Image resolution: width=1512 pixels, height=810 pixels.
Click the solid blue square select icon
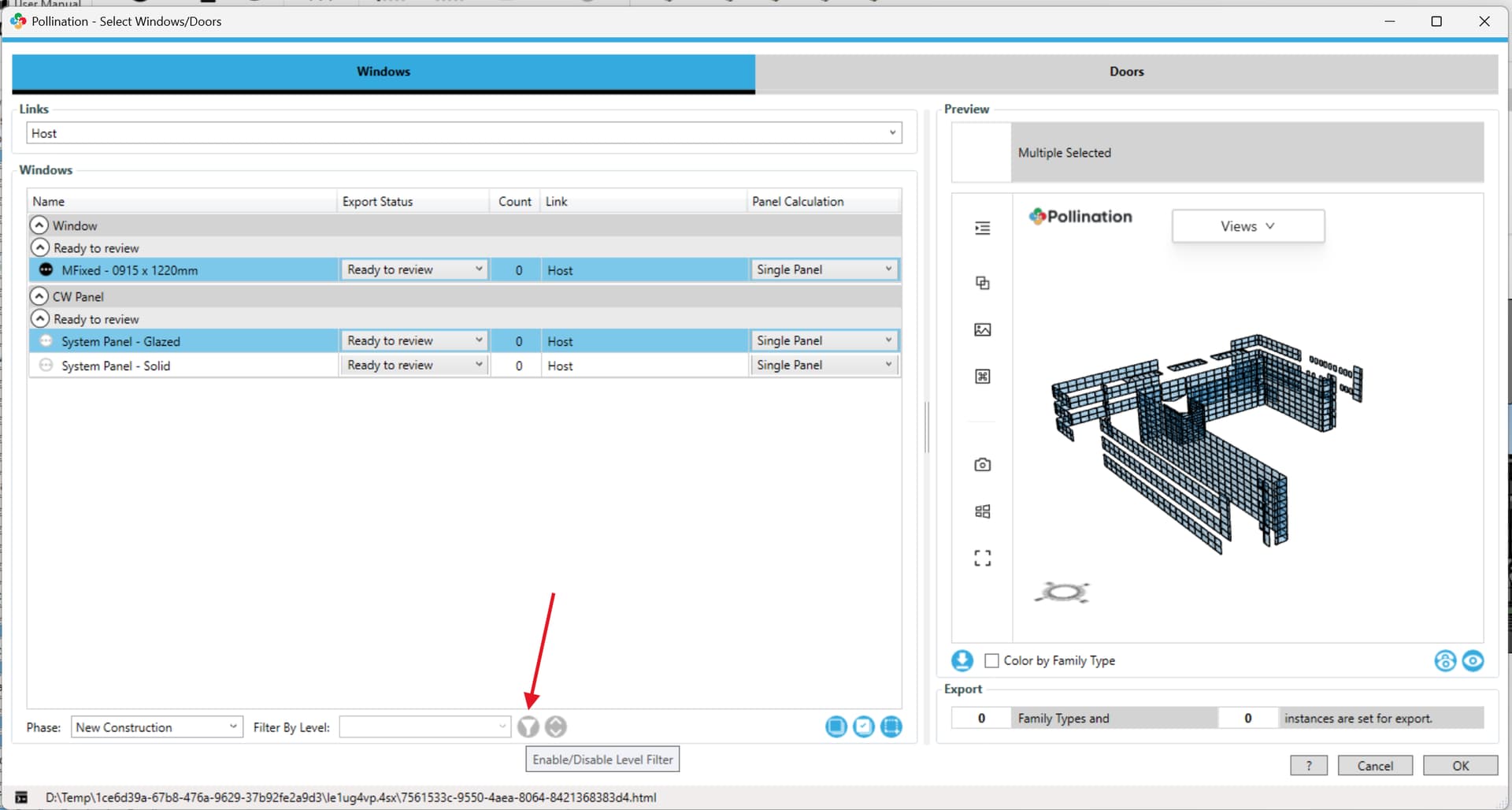[x=836, y=726]
